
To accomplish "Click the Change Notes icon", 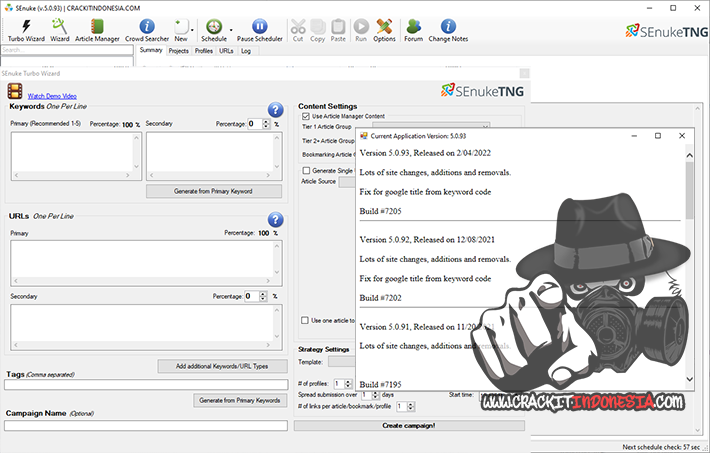I will (448, 30).
